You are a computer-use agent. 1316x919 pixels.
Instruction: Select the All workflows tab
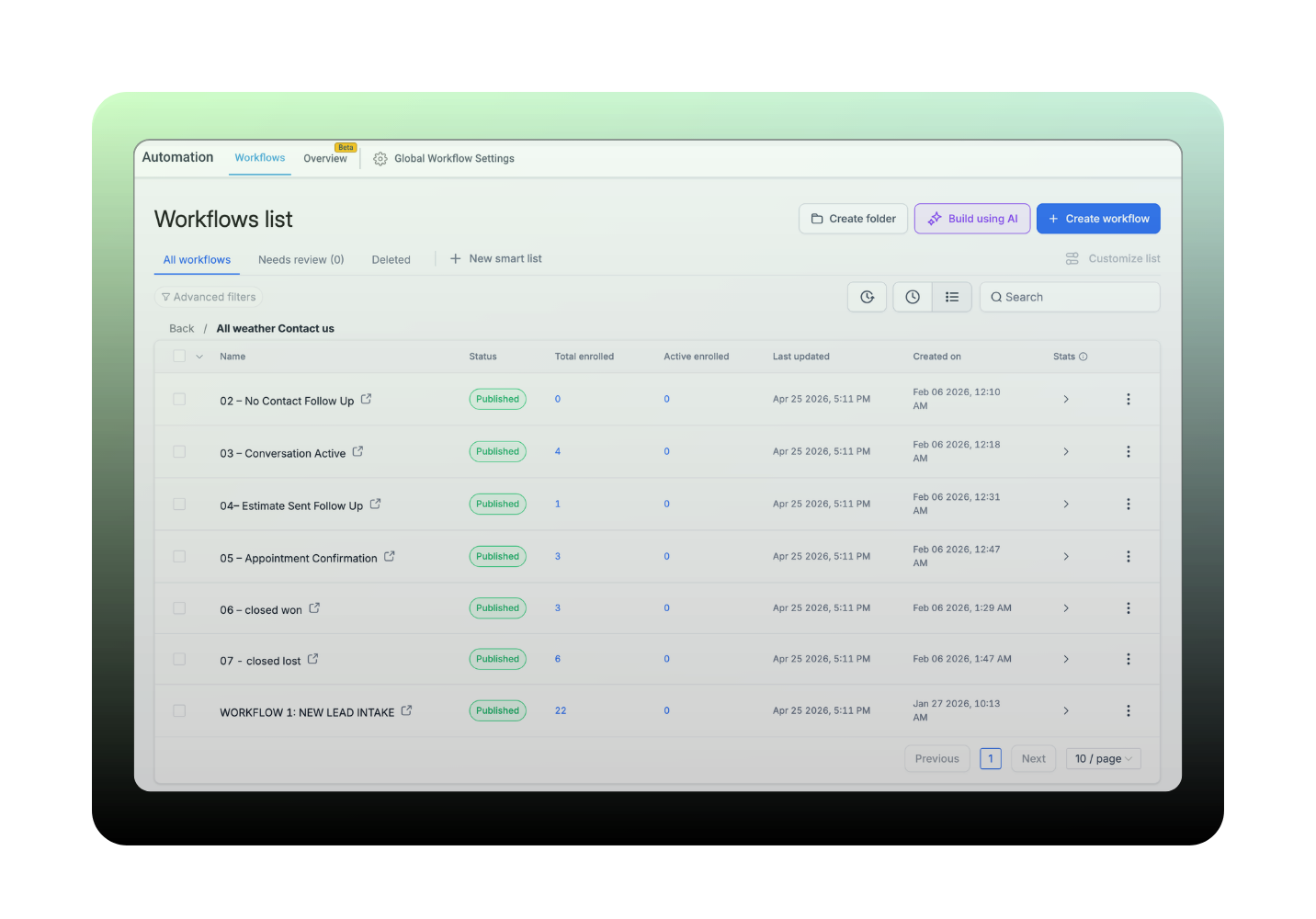[197, 260]
